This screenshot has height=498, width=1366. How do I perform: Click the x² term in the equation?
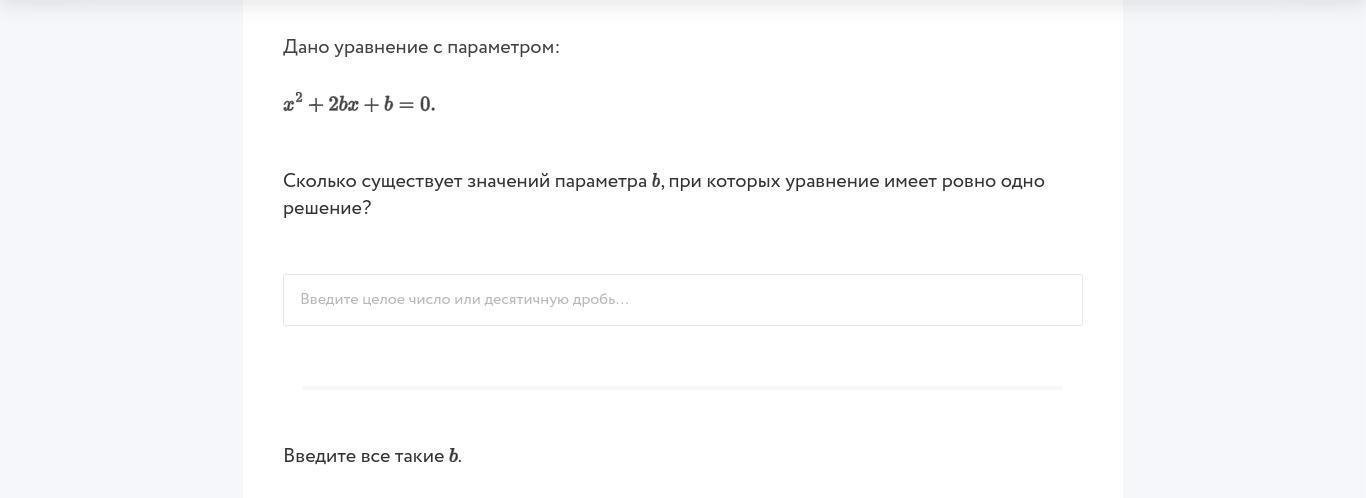292,103
